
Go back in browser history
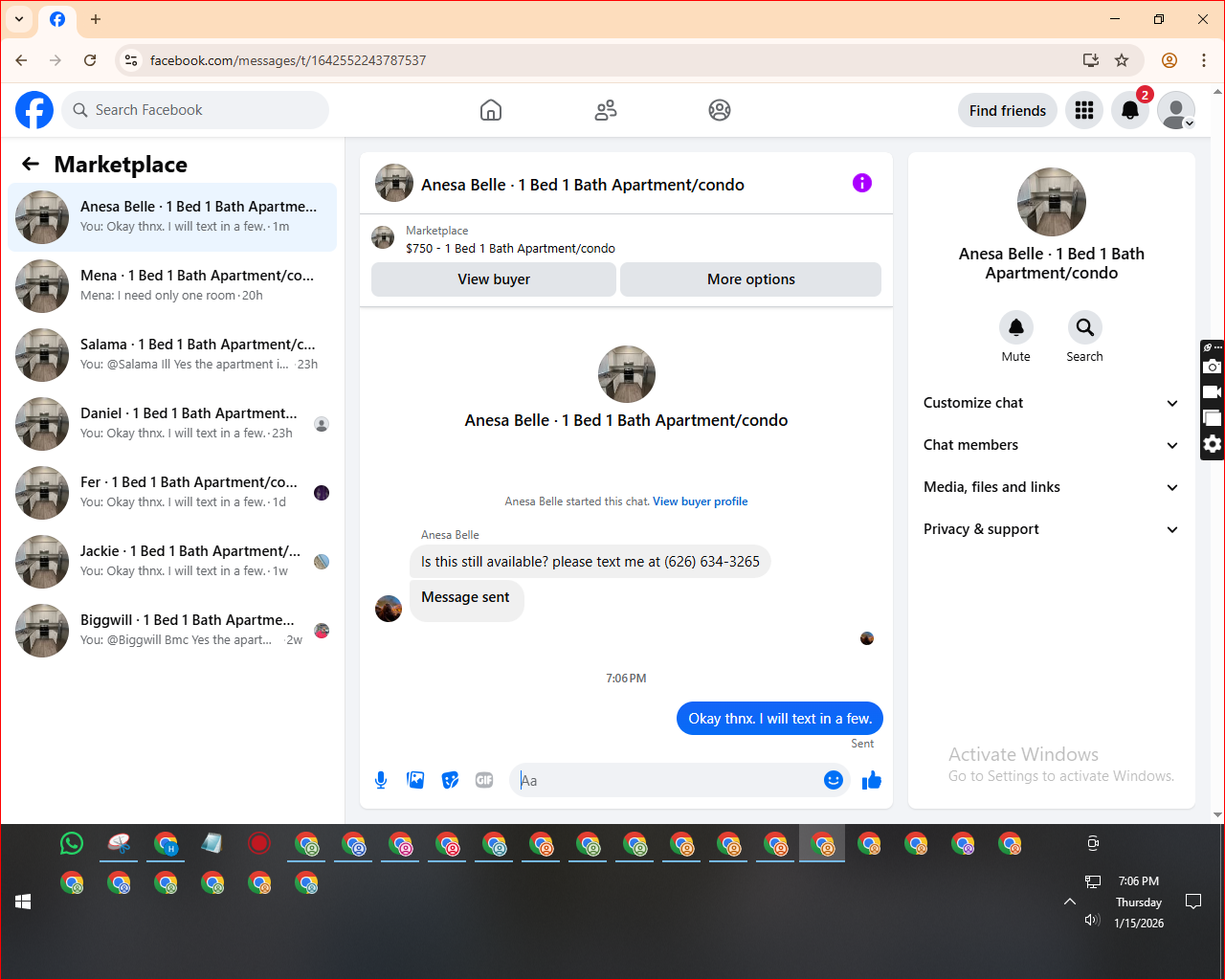21,60
